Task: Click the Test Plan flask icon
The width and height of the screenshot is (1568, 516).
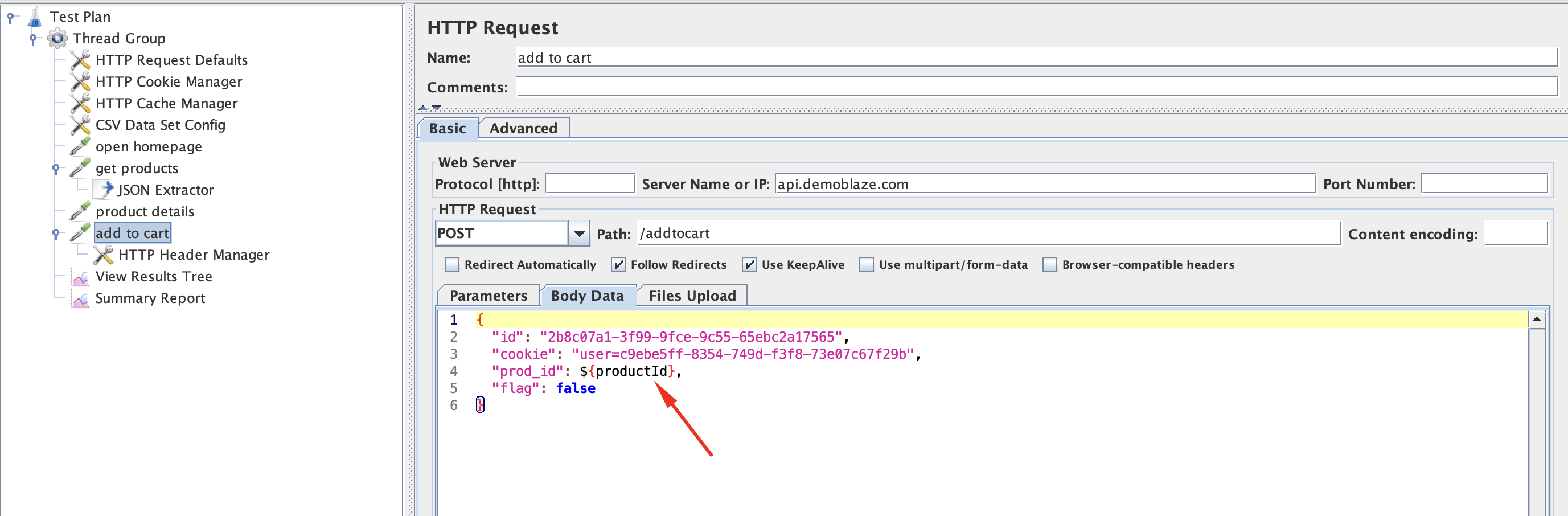Action: coord(35,17)
